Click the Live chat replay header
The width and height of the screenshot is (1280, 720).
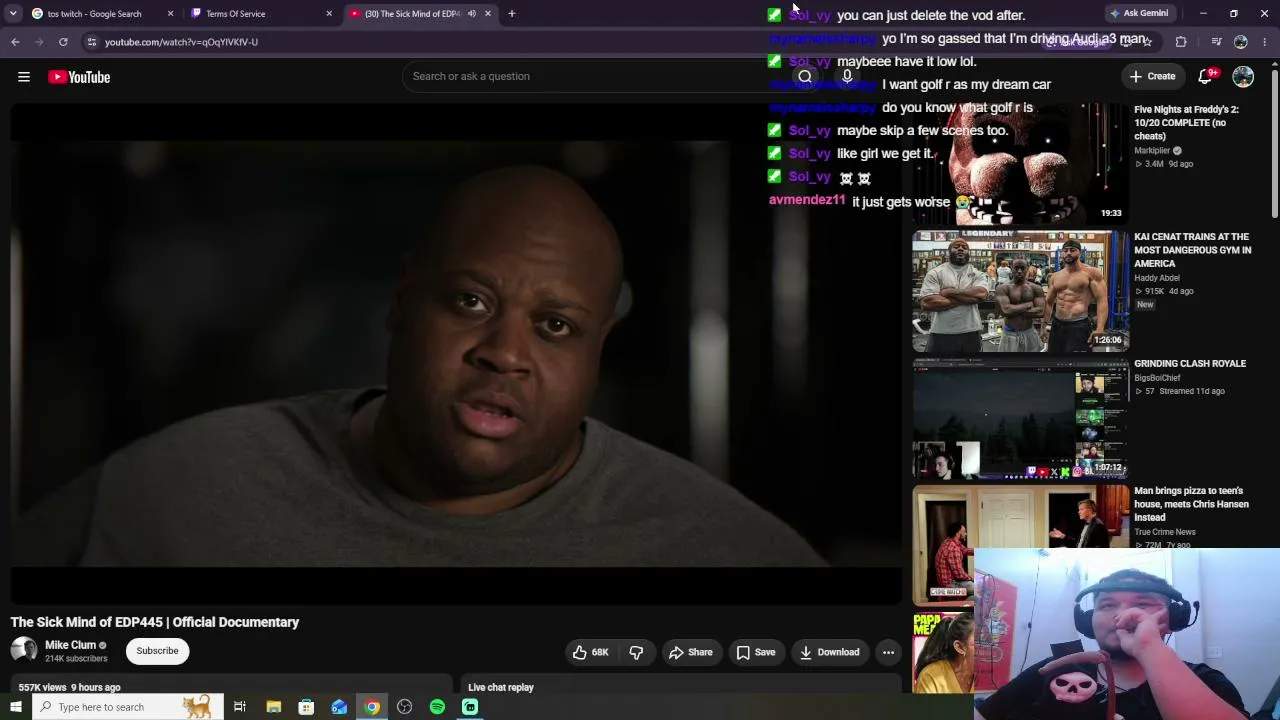click(501, 687)
